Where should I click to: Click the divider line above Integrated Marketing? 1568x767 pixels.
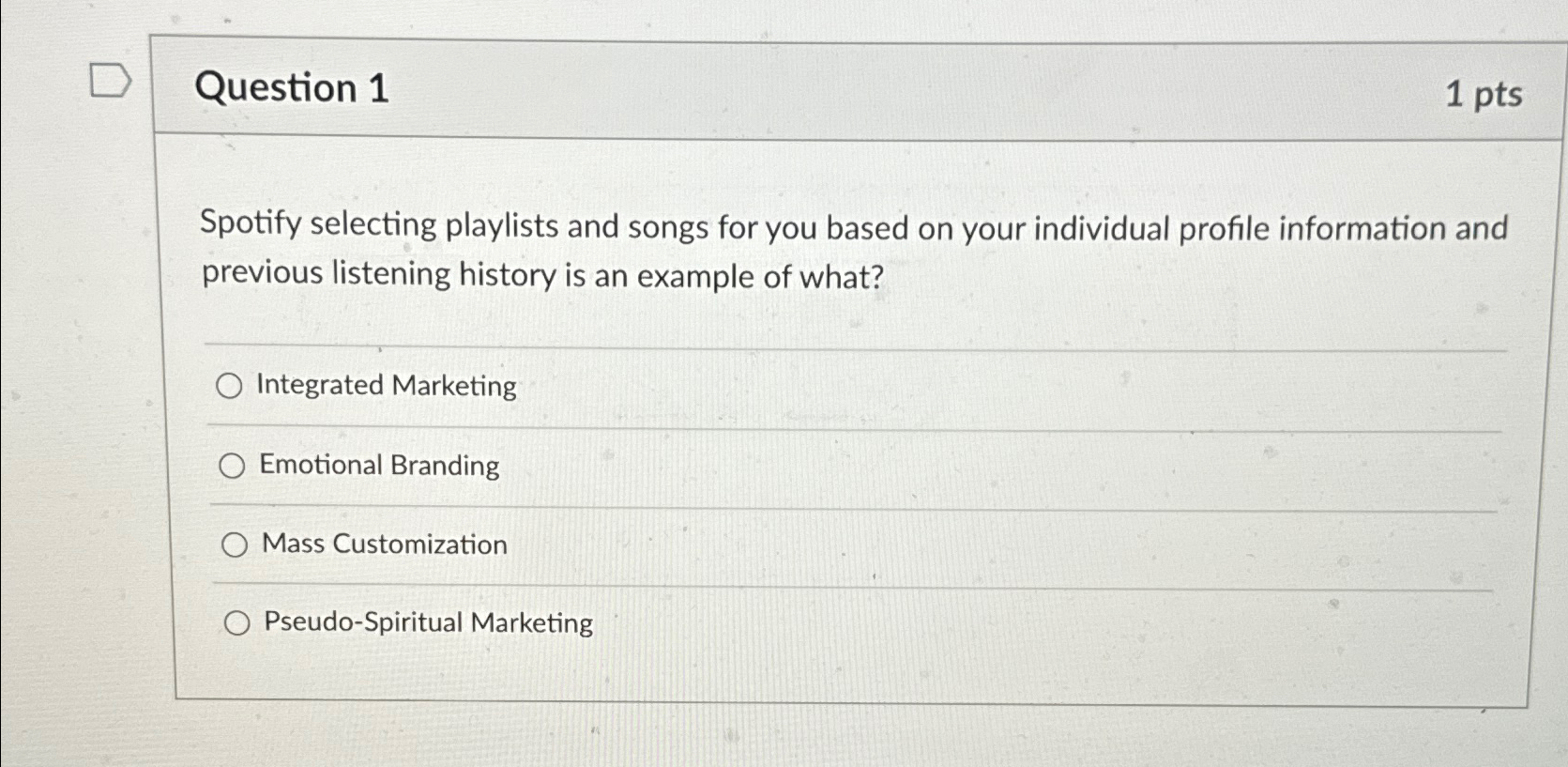click(751, 345)
